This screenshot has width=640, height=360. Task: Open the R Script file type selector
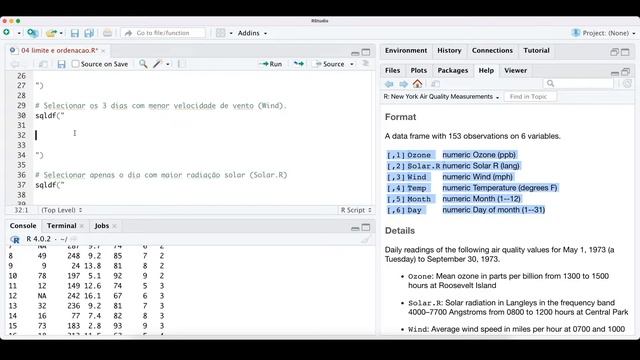coord(356,210)
